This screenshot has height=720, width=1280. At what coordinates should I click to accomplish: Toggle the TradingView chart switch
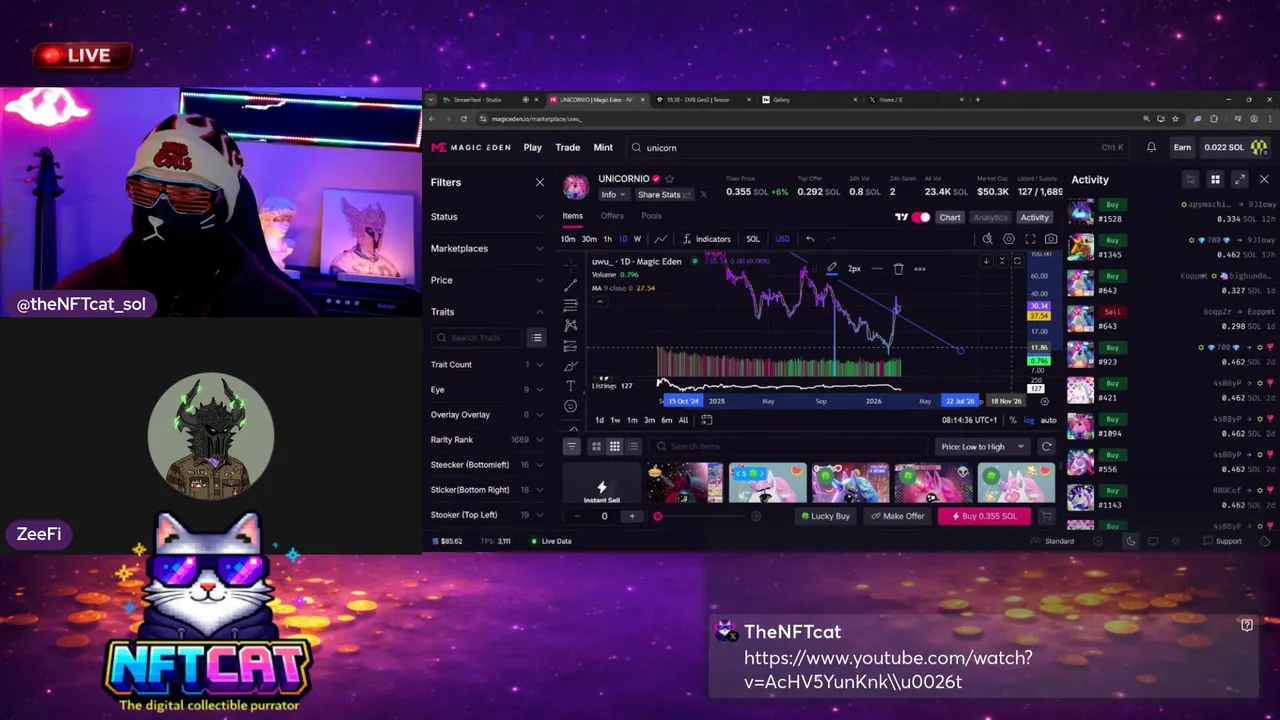click(x=921, y=217)
